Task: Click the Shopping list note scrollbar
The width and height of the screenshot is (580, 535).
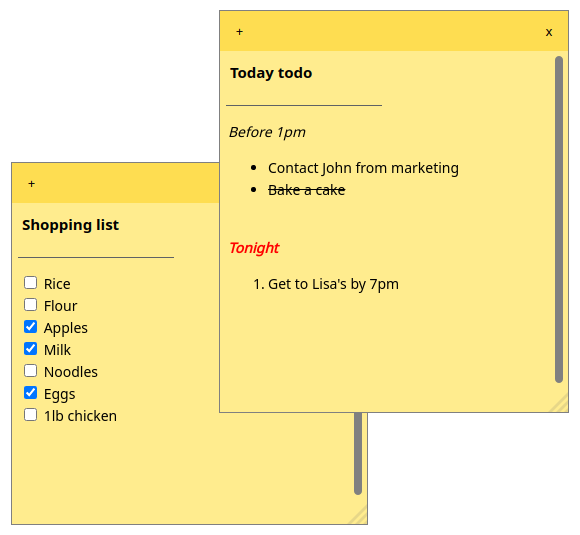Action: [358, 454]
